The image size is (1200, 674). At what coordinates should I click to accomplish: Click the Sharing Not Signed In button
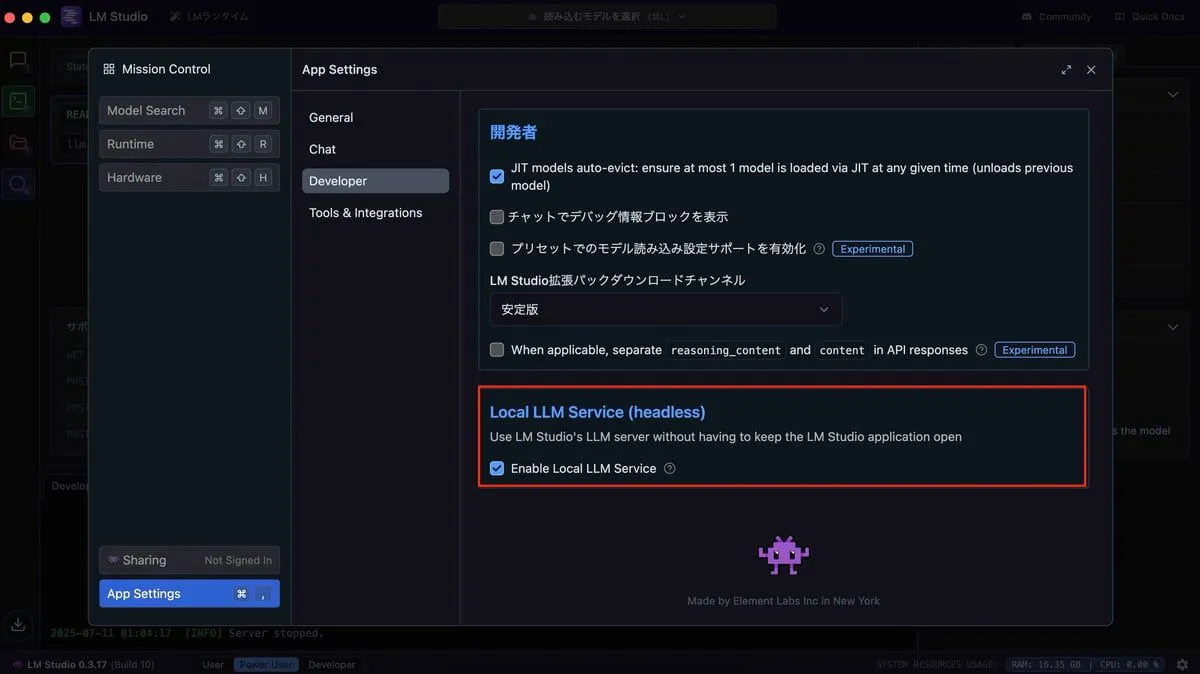point(189,560)
